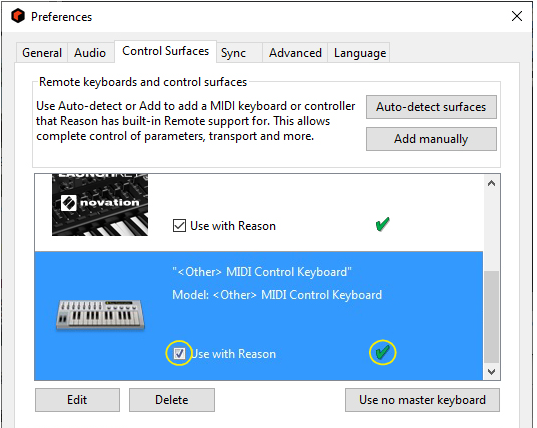Edit the selected control surface
The image size is (537, 428).
coord(77,400)
